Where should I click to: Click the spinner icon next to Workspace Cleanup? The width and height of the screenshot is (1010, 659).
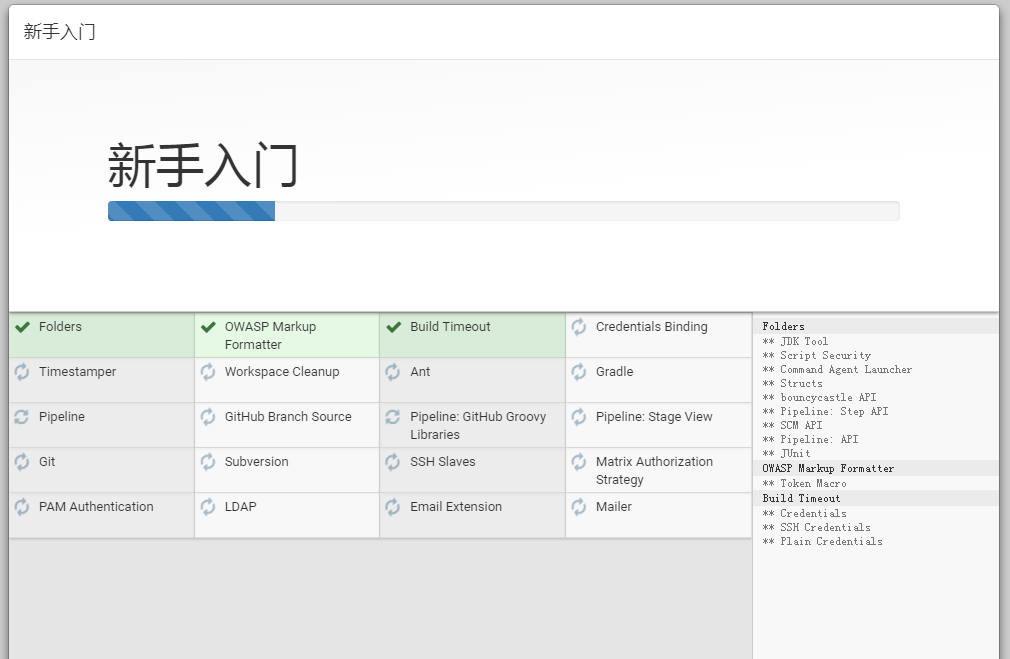click(207, 372)
